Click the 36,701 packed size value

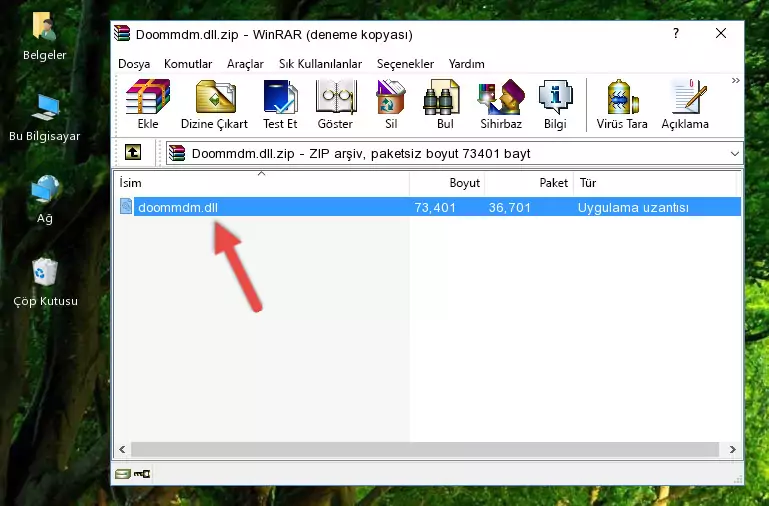[510, 207]
